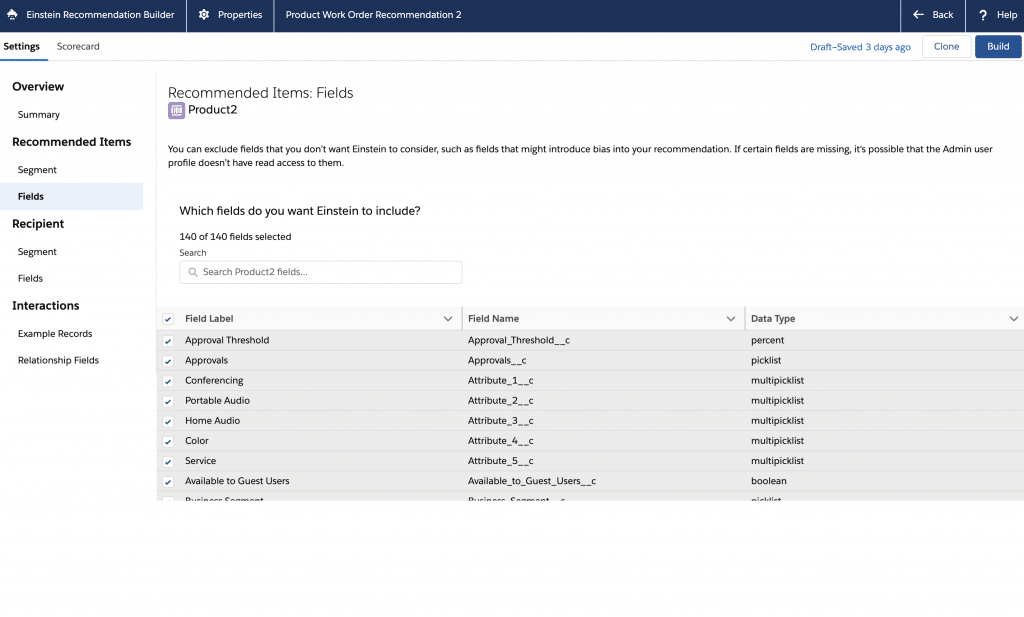Uncheck the Approval Threshold field checkbox
The width and height of the screenshot is (1024, 617).
[168, 341]
